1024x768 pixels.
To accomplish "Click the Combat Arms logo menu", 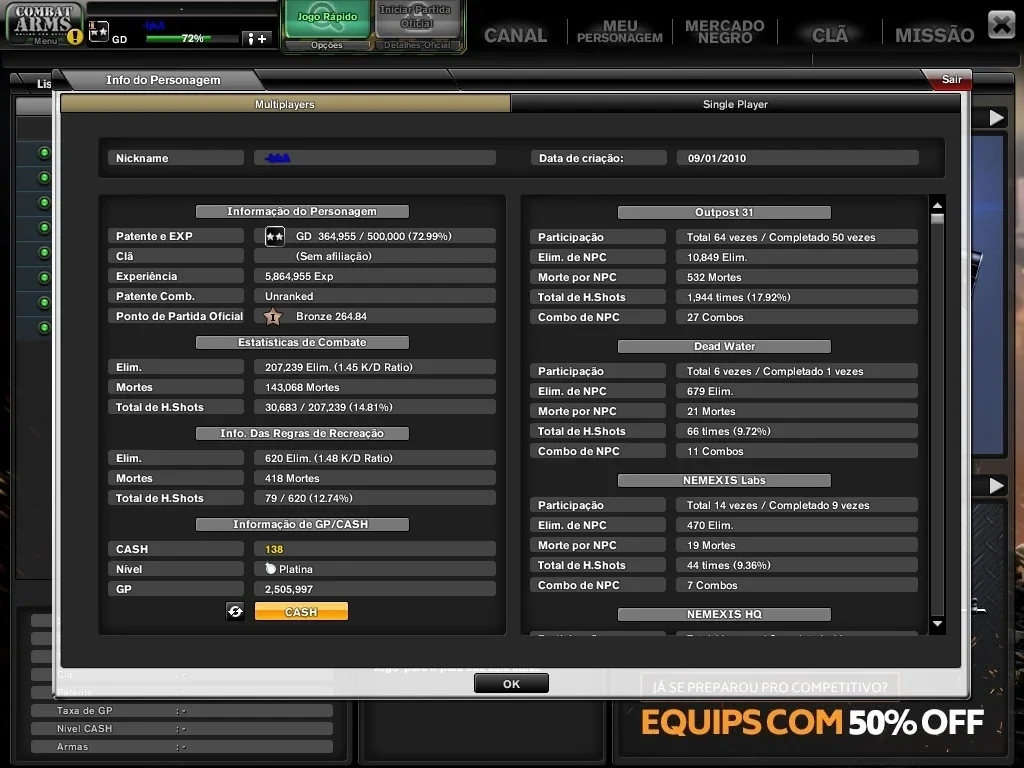I will coord(43,24).
